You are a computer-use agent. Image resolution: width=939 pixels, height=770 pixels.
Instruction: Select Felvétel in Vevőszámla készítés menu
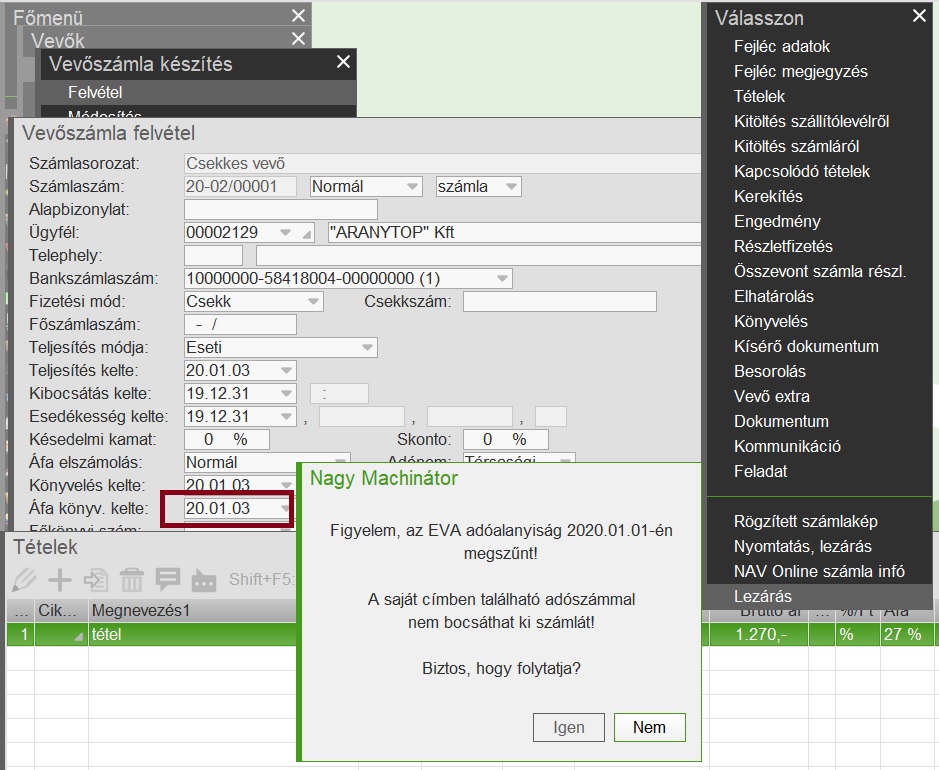198,92
